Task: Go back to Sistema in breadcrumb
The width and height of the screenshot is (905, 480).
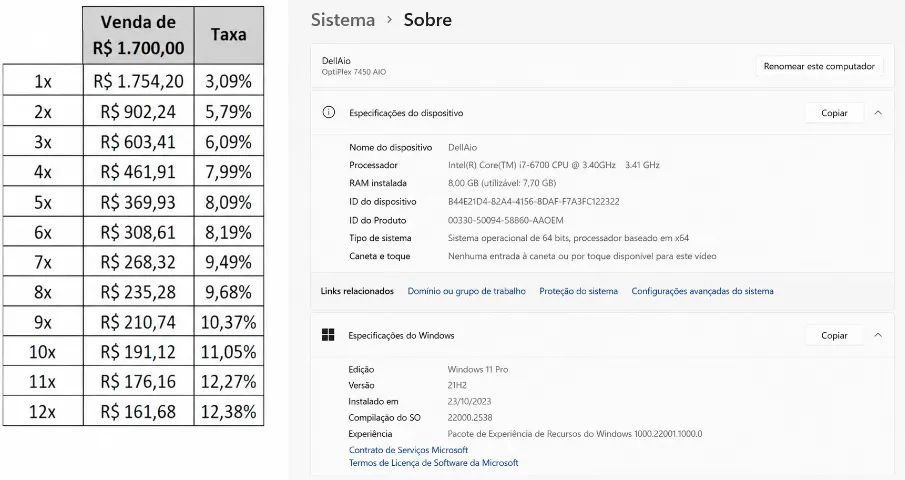Action: coord(343,20)
